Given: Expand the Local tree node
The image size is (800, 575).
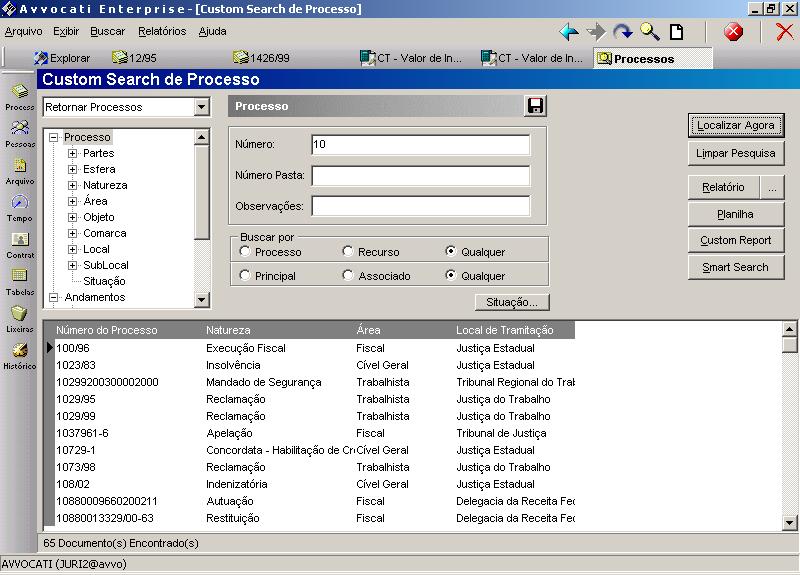Looking at the screenshot, I should (x=72, y=249).
